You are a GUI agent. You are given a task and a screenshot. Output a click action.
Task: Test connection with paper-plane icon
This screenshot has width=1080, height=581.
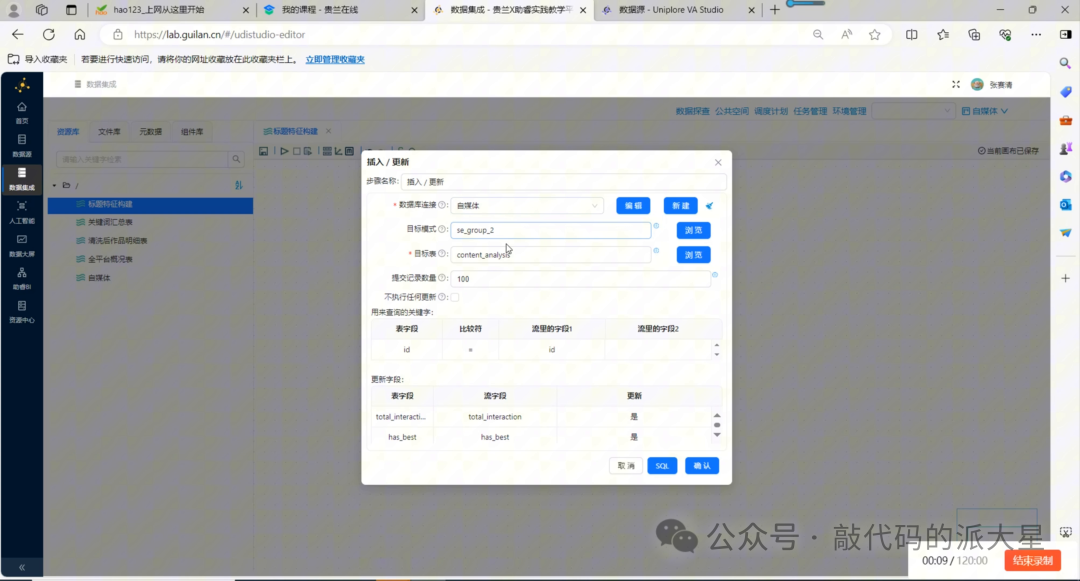709,206
